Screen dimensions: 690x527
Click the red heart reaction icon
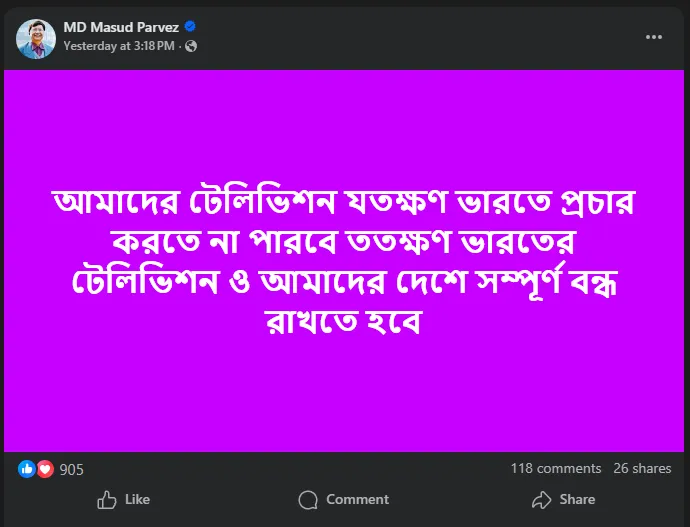coord(44,469)
